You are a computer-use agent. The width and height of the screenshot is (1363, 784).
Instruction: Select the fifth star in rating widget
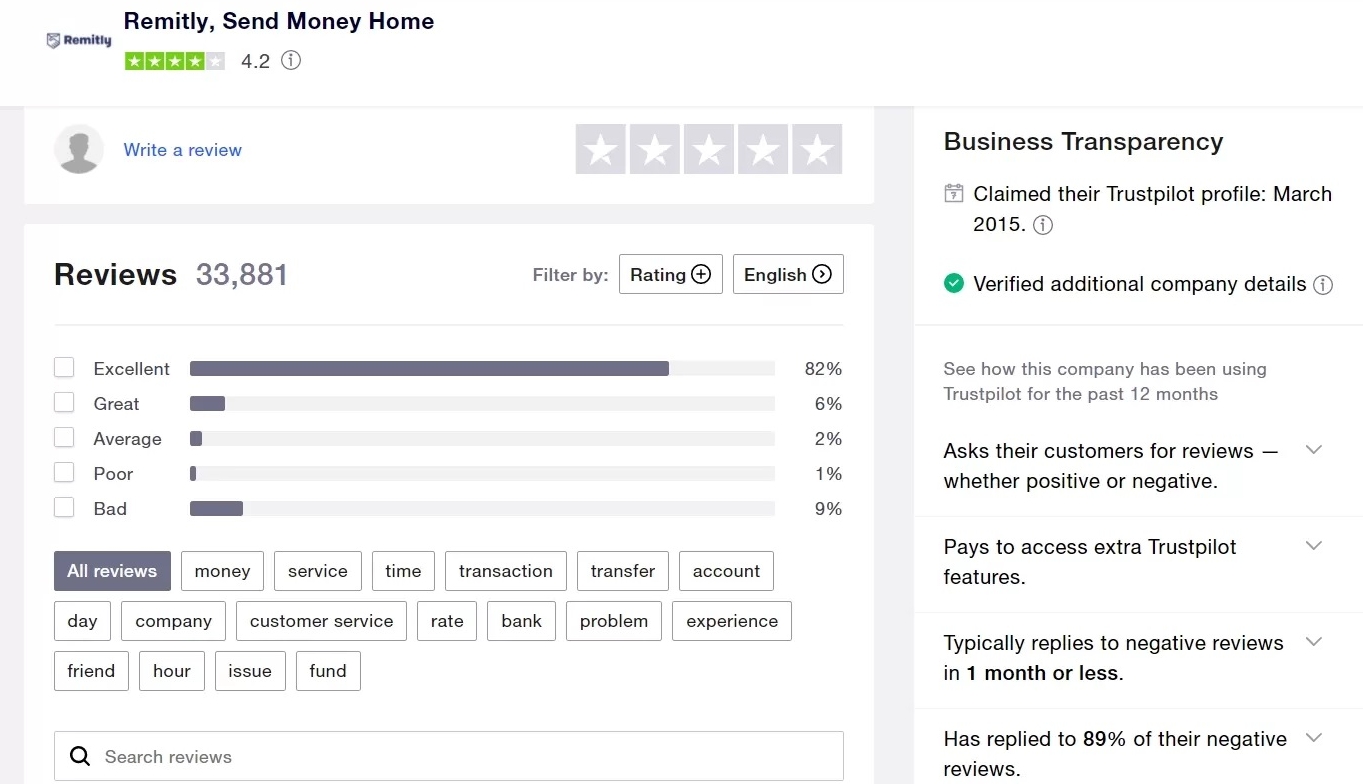coord(817,150)
